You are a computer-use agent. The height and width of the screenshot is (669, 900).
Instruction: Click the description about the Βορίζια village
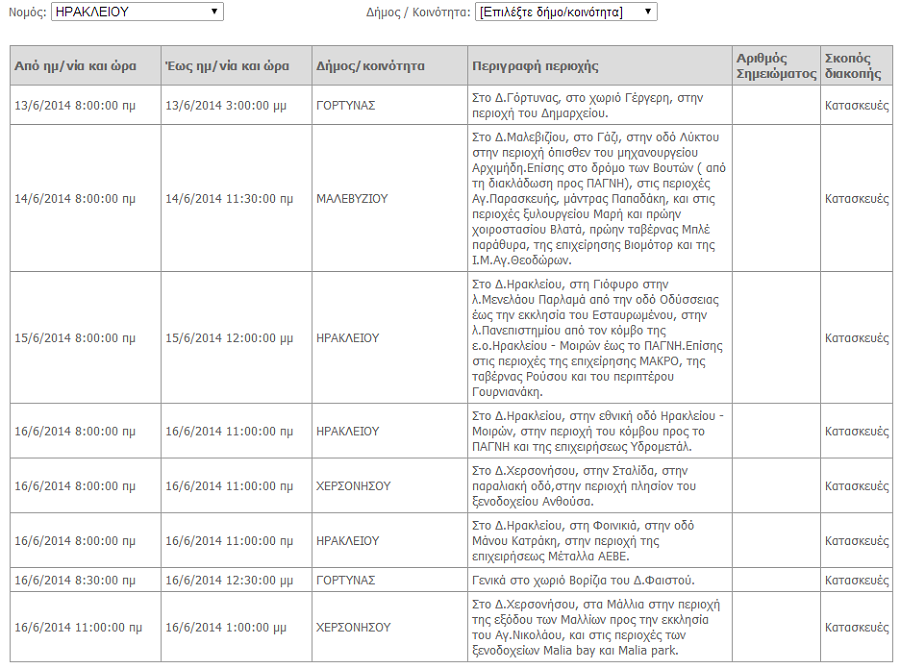point(582,580)
